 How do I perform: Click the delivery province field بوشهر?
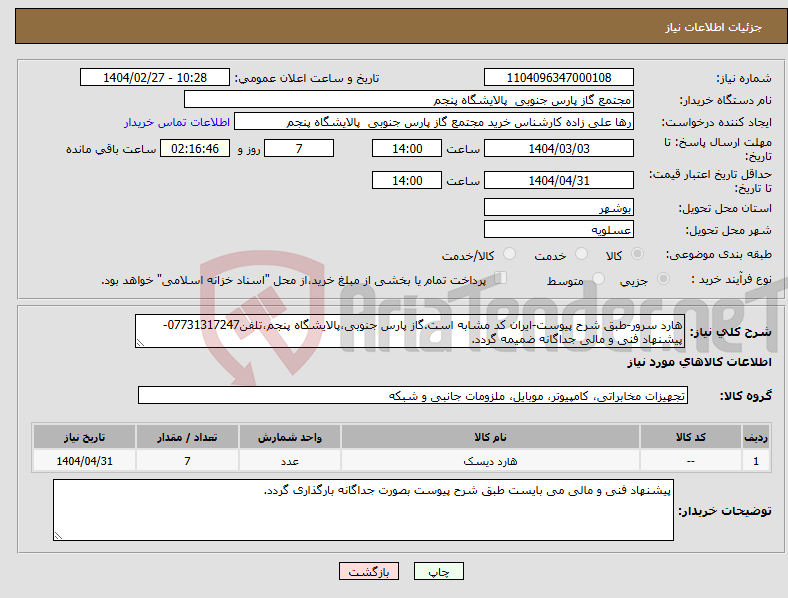(x=558, y=207)
